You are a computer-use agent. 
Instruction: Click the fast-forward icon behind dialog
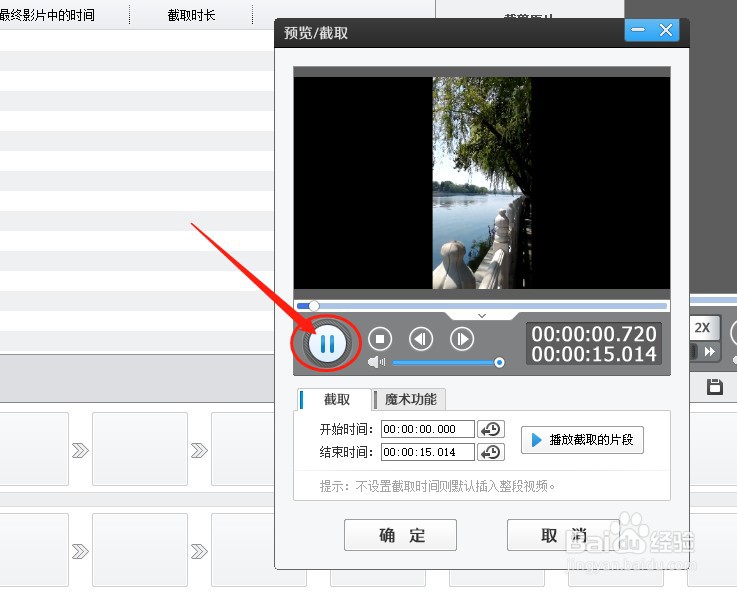click(x=709, y=352)
